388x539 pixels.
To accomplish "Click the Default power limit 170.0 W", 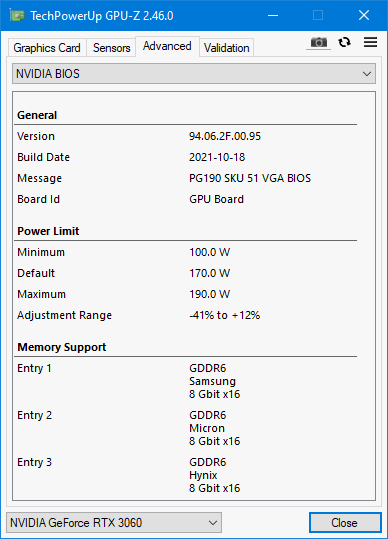I will (x=209, y=273).
